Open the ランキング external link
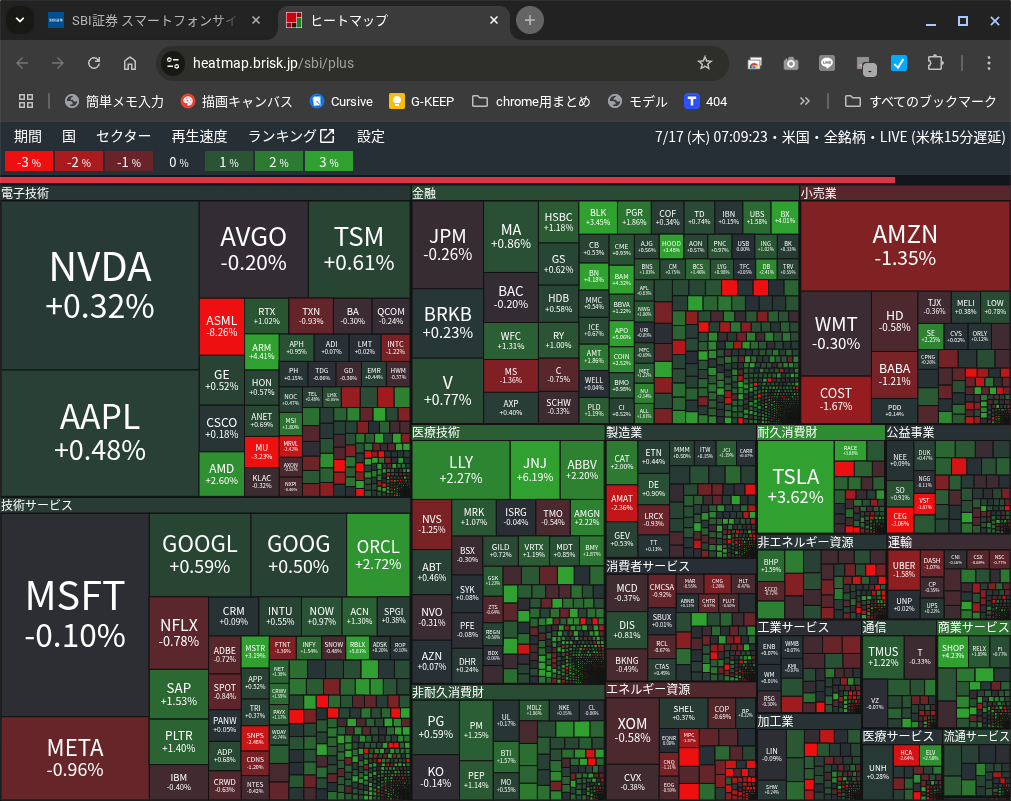Viewport: 1011px width, 801px height. coord(291,136)
